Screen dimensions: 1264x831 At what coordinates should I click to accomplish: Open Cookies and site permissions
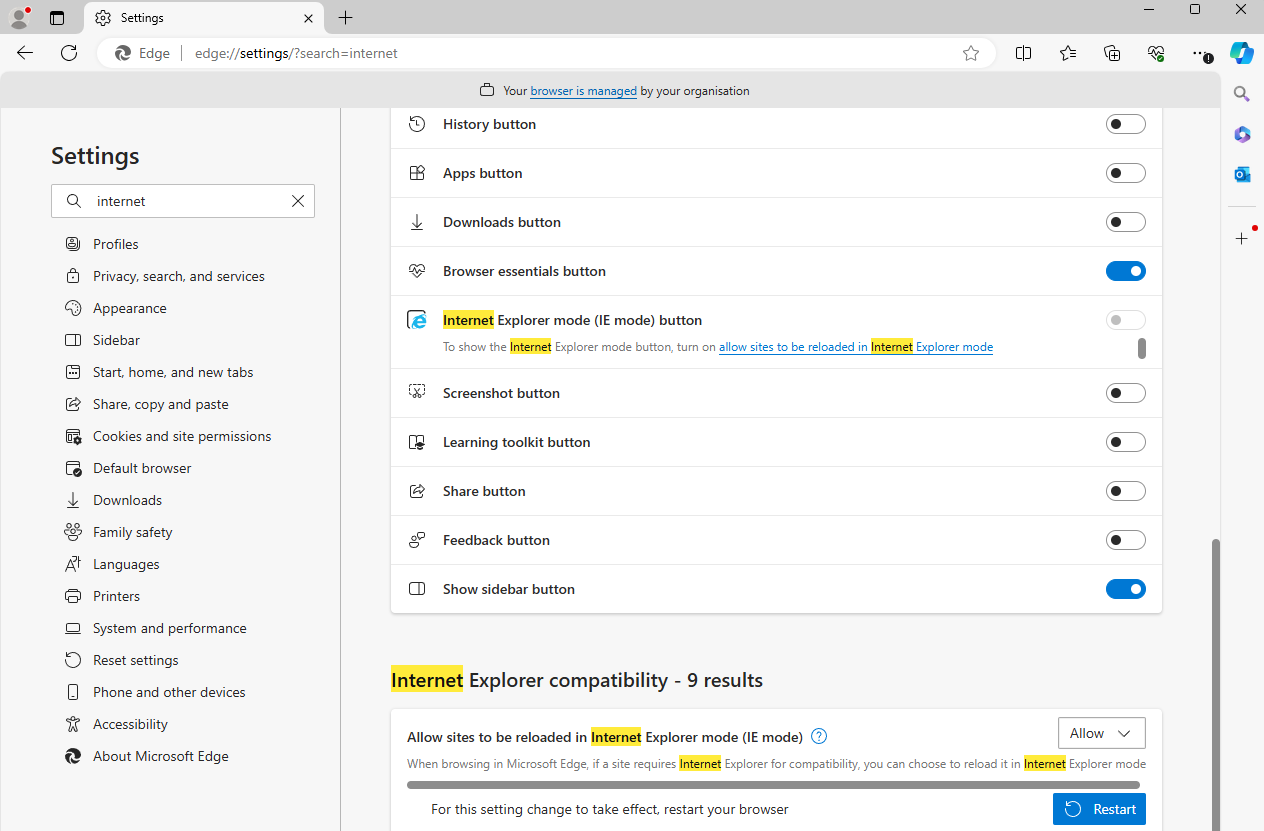point(182,436)
